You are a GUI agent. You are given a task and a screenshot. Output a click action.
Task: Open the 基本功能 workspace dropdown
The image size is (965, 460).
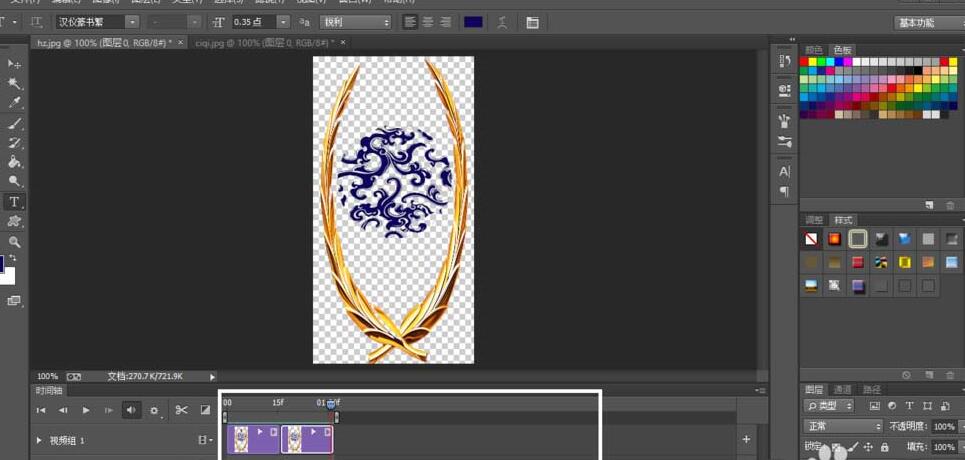pyautogui.click(x=928, y=23)
